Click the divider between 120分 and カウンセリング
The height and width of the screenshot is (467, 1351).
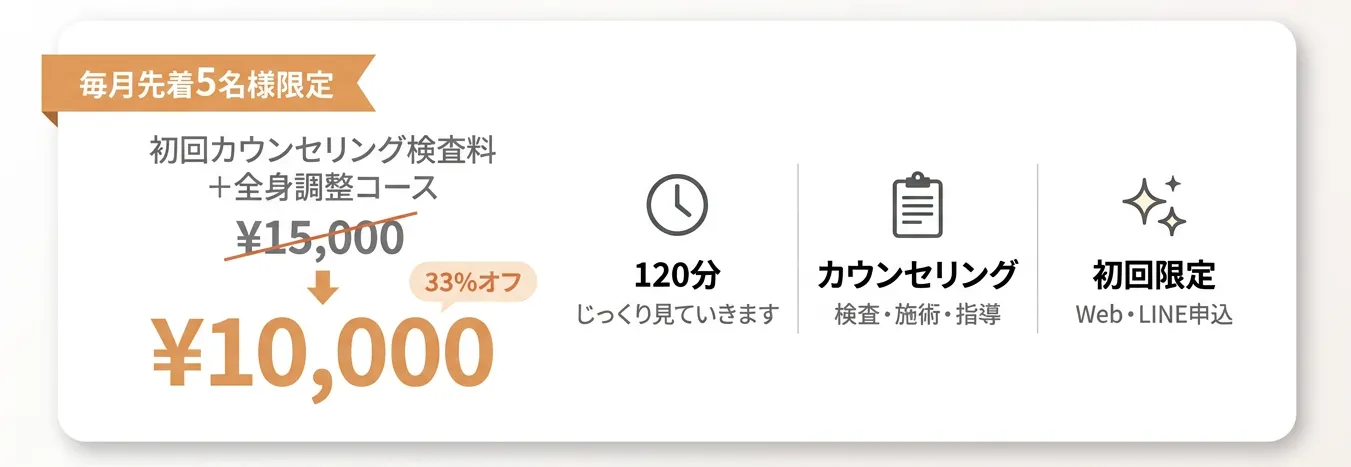pos(798,248)
